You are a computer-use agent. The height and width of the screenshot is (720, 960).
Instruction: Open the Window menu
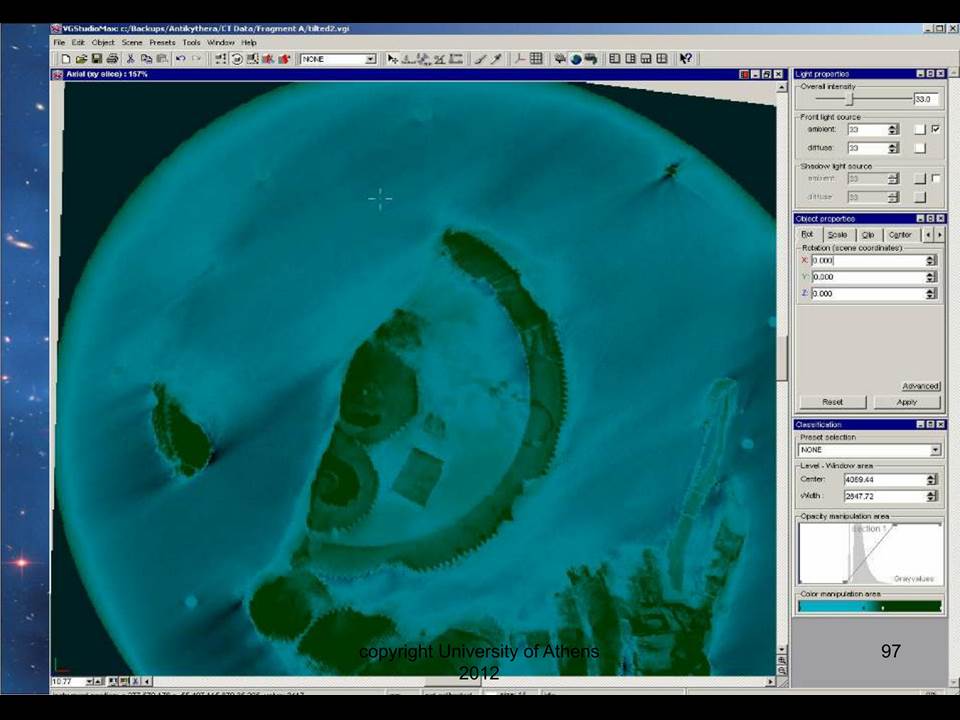[220, 43]
